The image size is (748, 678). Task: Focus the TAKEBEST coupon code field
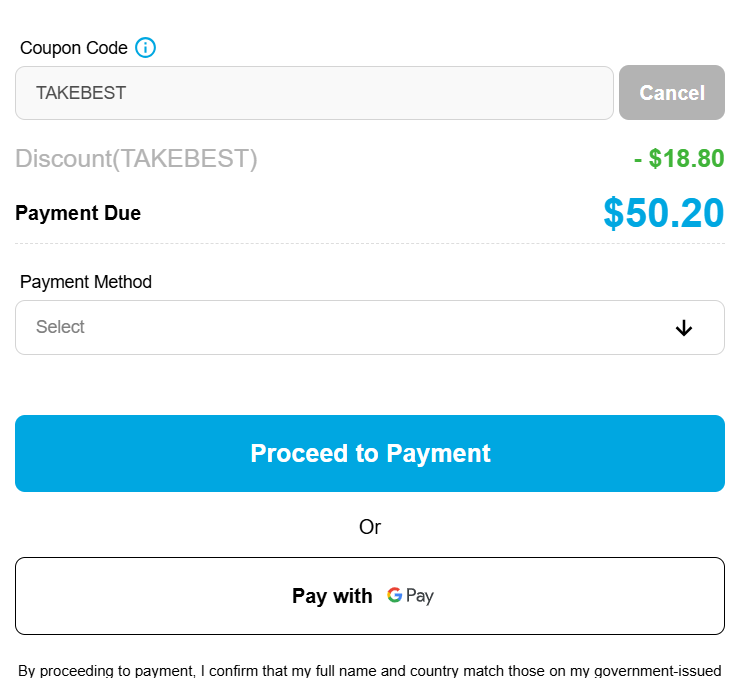[314, 93]
